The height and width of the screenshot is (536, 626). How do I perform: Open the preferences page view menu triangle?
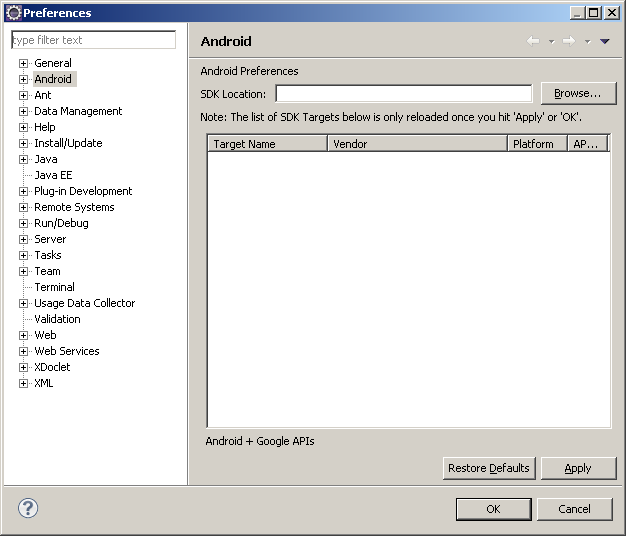coord(604,41)
